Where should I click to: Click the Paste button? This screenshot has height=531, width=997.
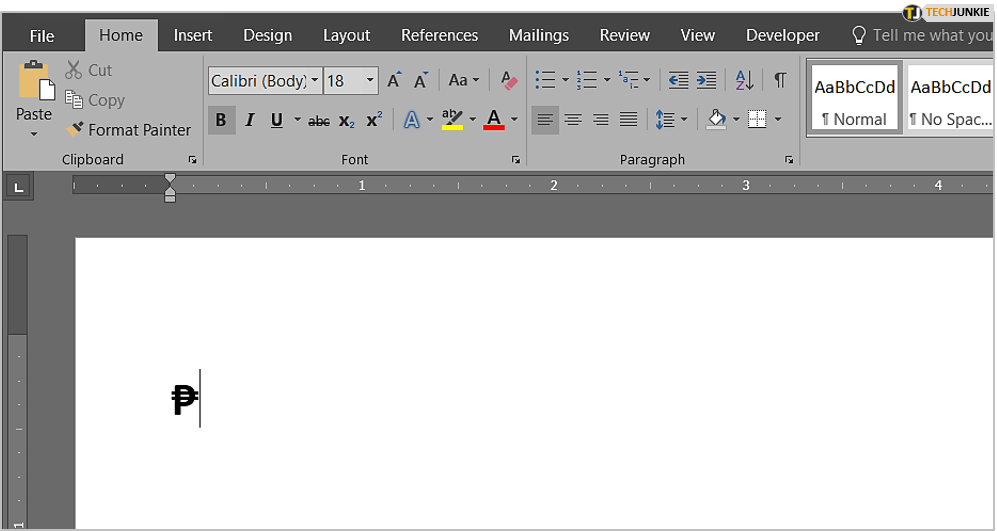click(x=34, y=95)
